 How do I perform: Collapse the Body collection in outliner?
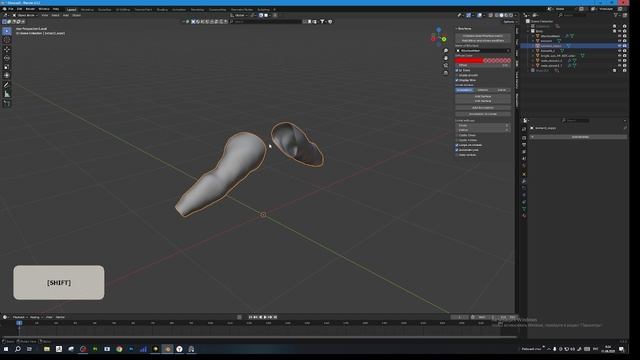[x=529, y=31]
